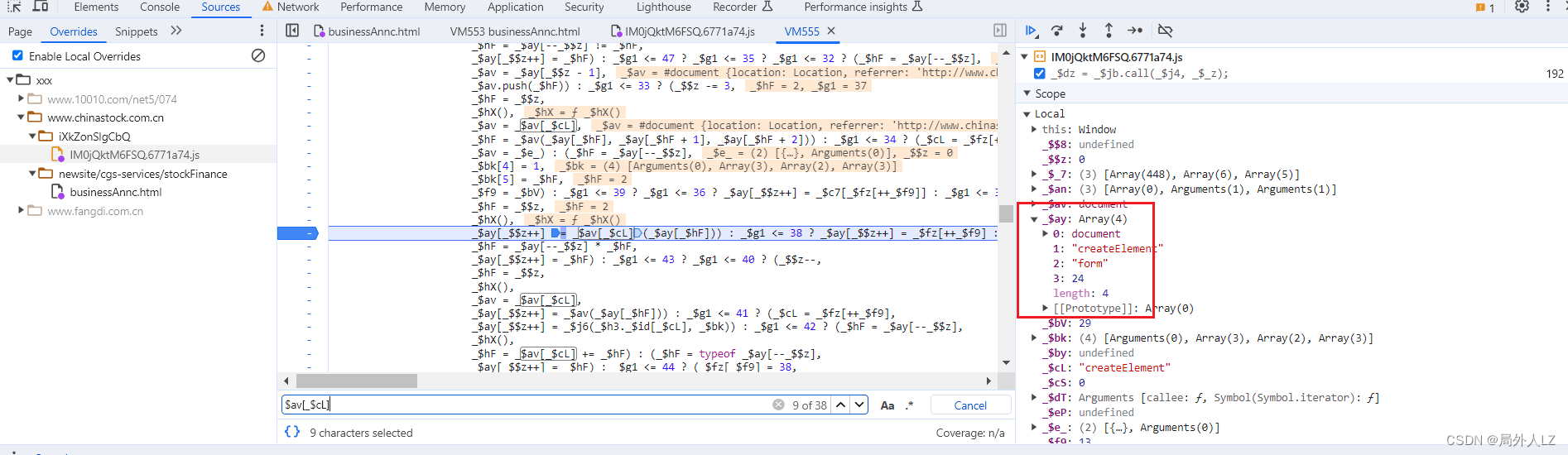The image size is (1568, 455).
Task: Collapse the Local scope group
Action: pyautogui.click(x=1027, y=113)
